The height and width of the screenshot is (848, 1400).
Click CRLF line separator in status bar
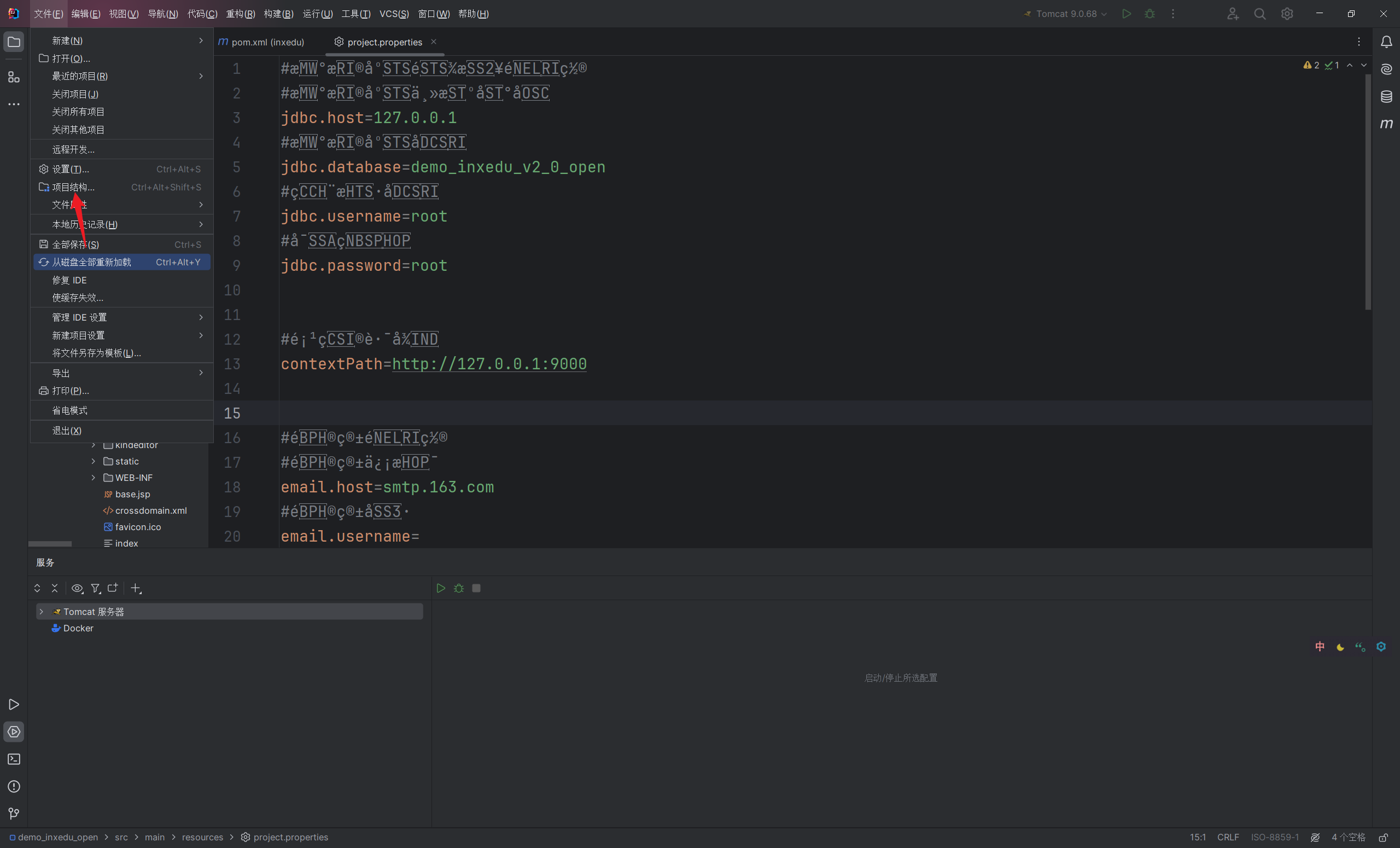click(x=1227, y=837)
